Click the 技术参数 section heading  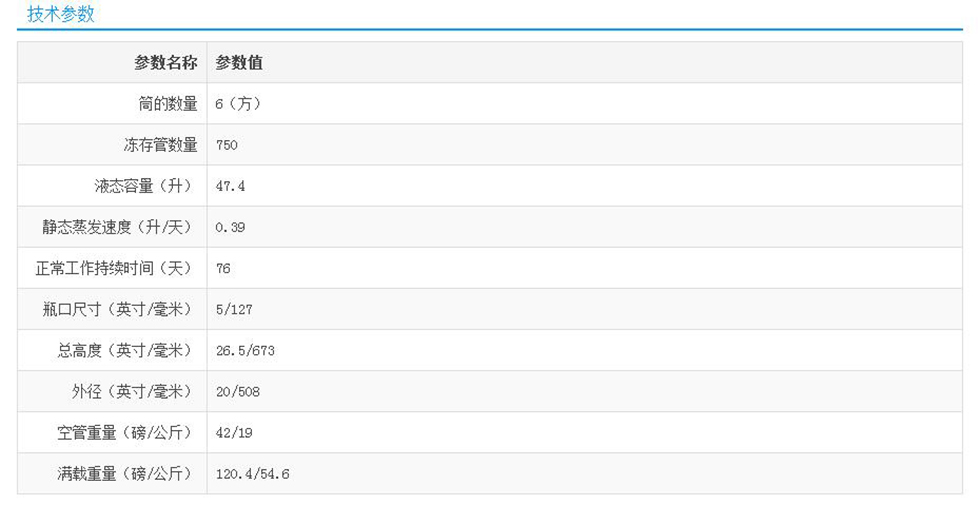pyautogui.click(x=61, y=15)
